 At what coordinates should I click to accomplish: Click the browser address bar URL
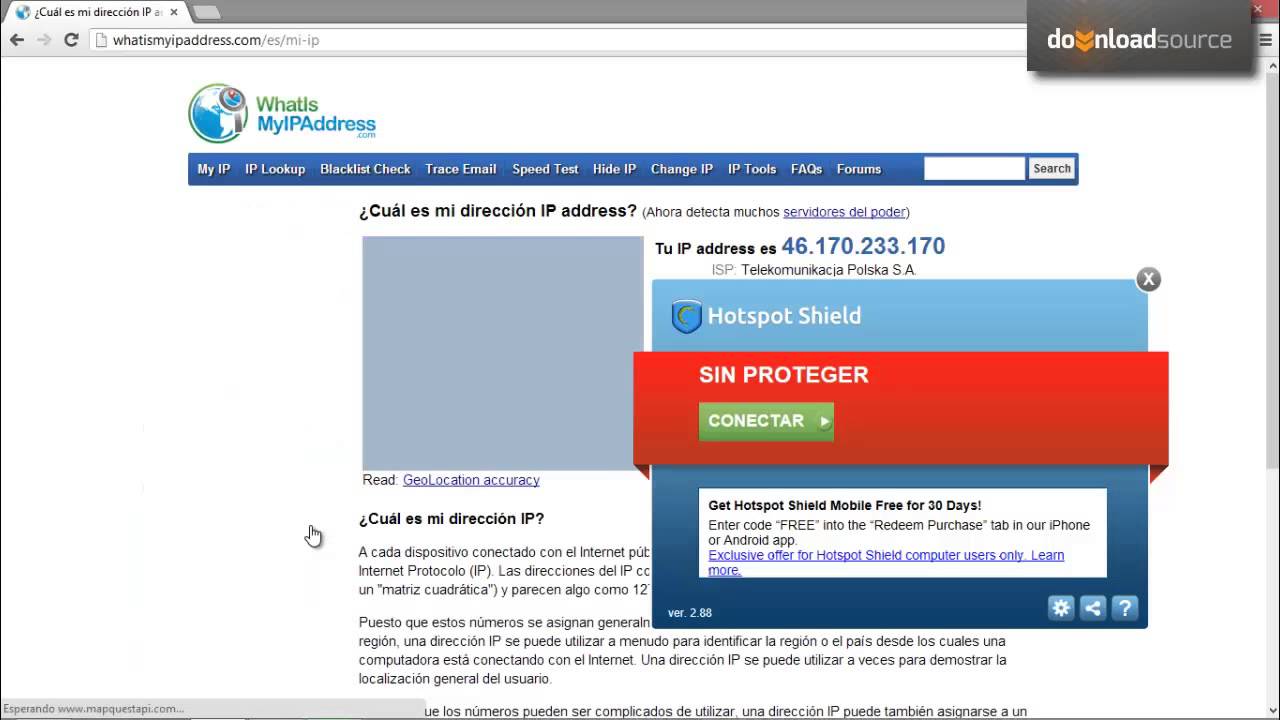(216, 40)
